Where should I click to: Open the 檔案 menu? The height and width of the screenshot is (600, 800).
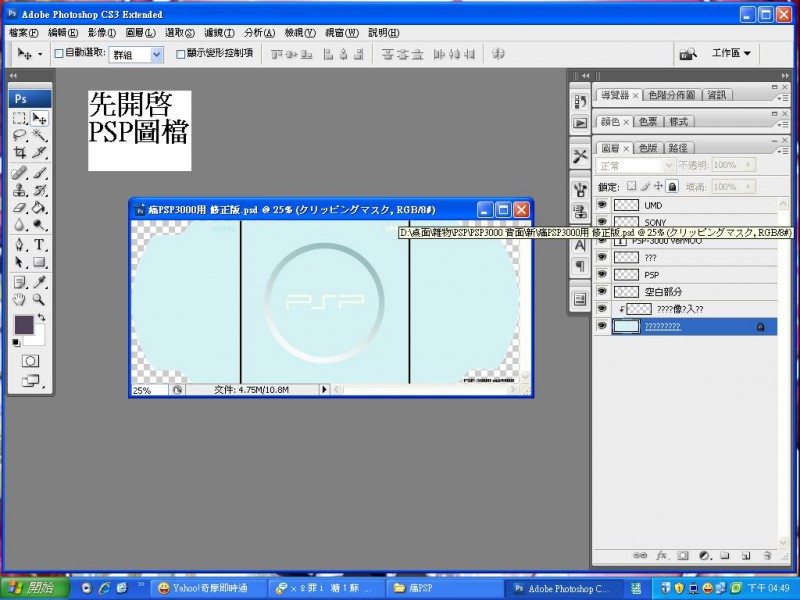click(x=23, y=33)
